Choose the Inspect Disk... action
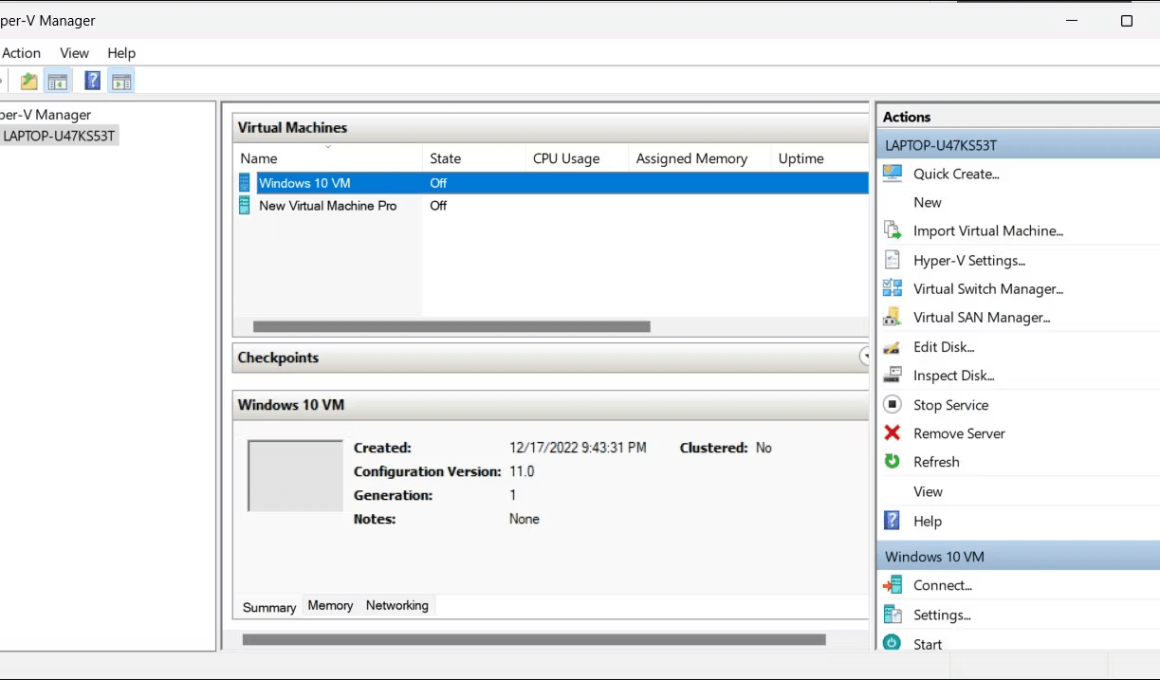The width and height of the screenshot is (1160, 680). 954,375
